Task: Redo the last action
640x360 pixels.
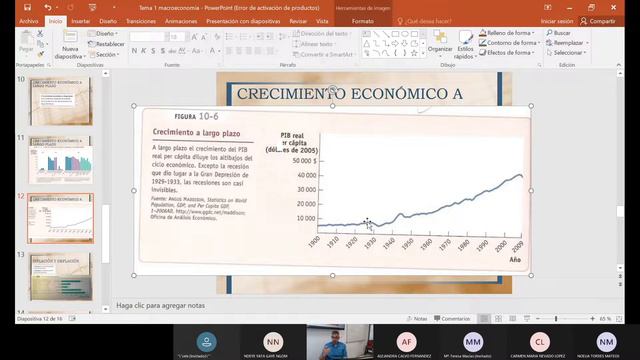Action: point(70,7)
